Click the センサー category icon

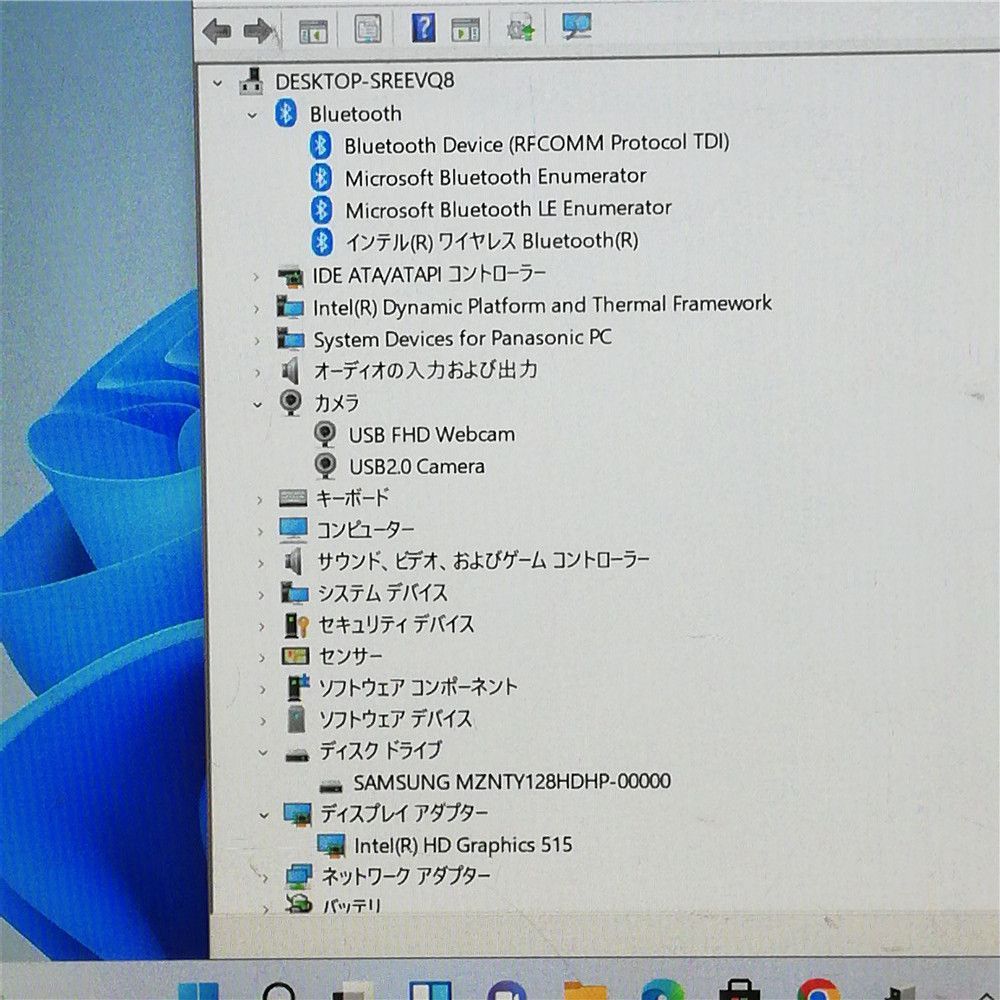(x=295, y=656)
